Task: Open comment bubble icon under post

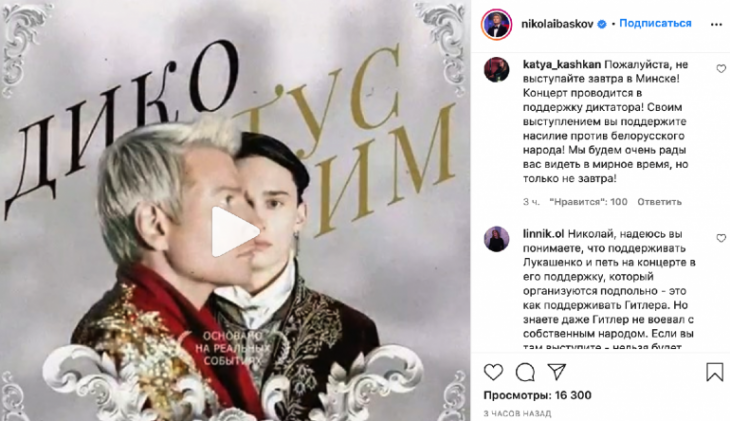Action: coord(525,372)
